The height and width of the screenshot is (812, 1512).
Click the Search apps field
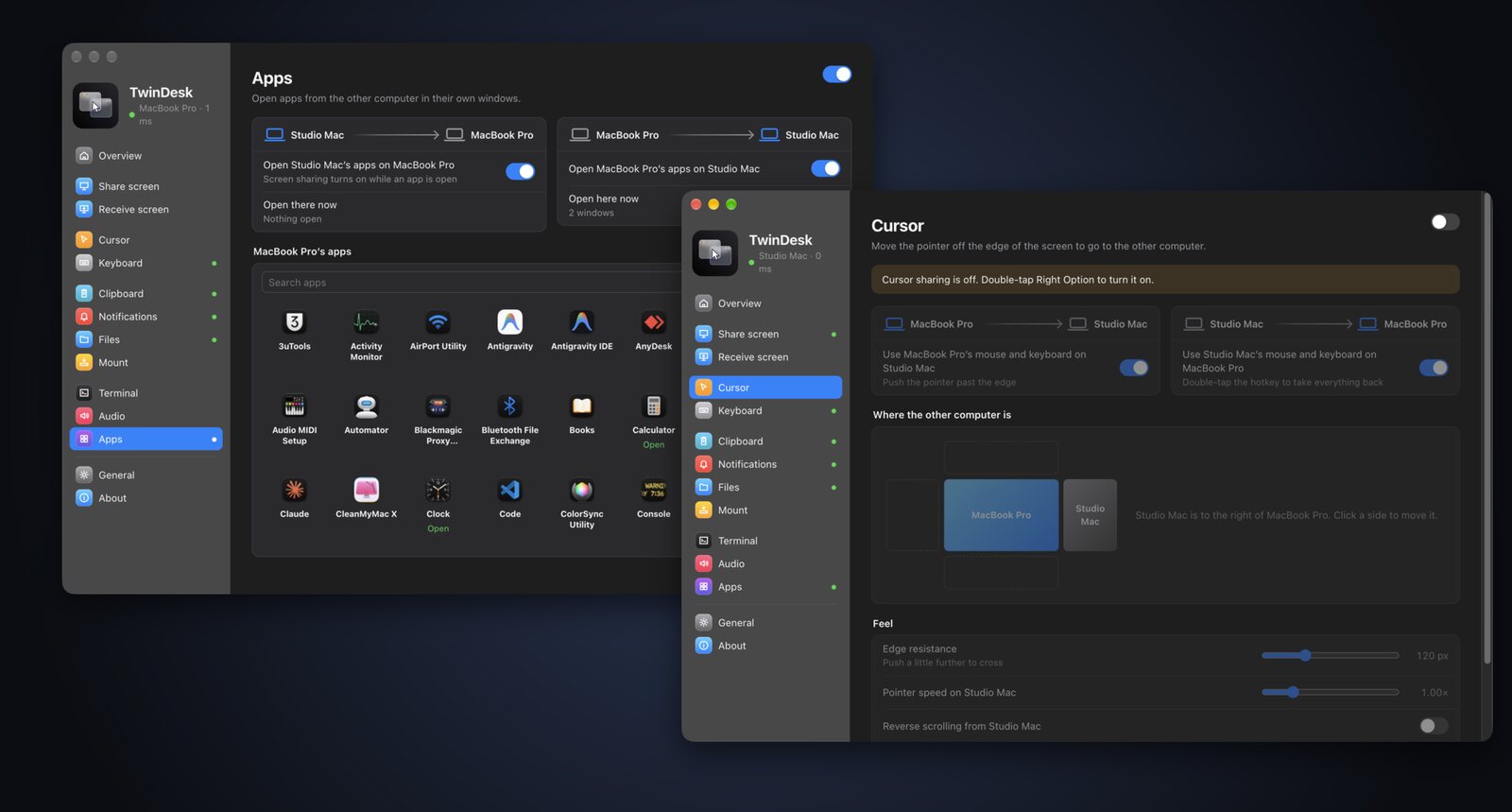click(471, 283)
